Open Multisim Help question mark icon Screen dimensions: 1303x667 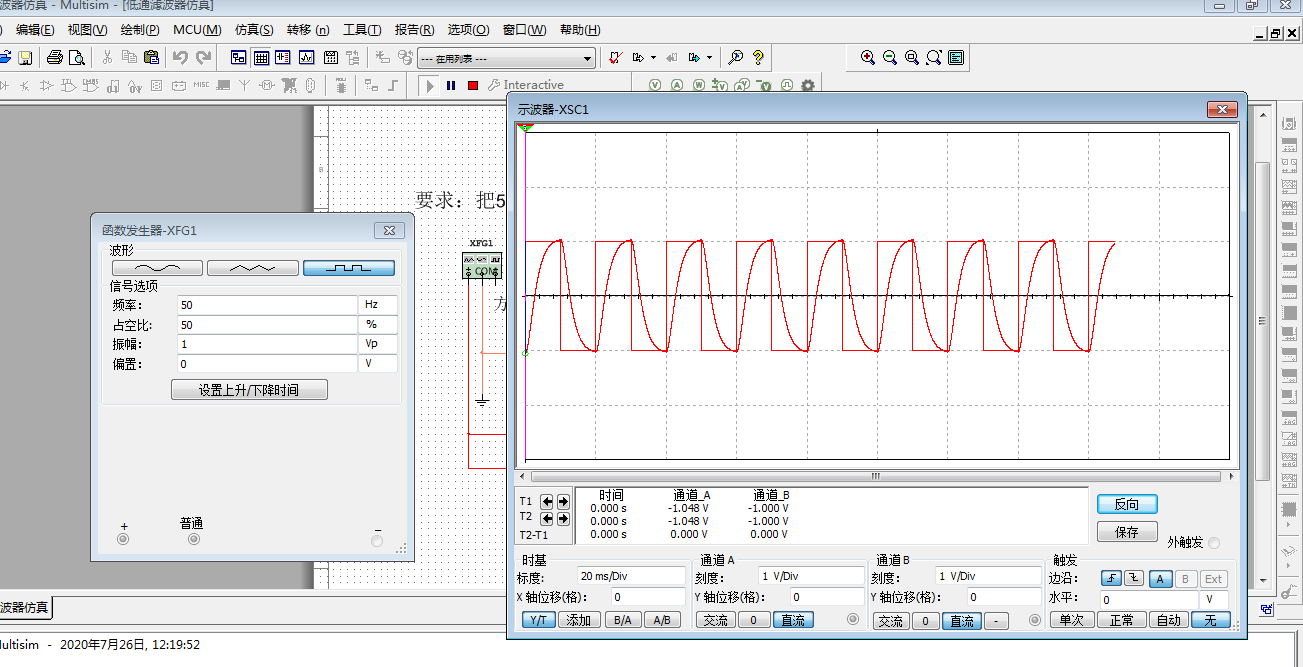click(758, 57)
